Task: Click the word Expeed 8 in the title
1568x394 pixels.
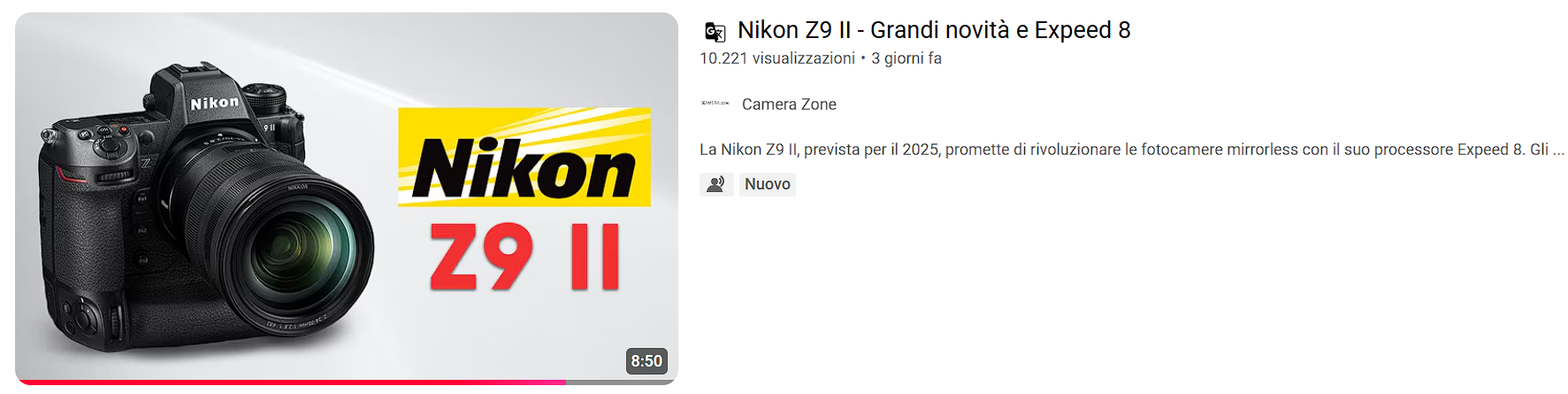Action: pyautogui.click(x=1082, y=30)
